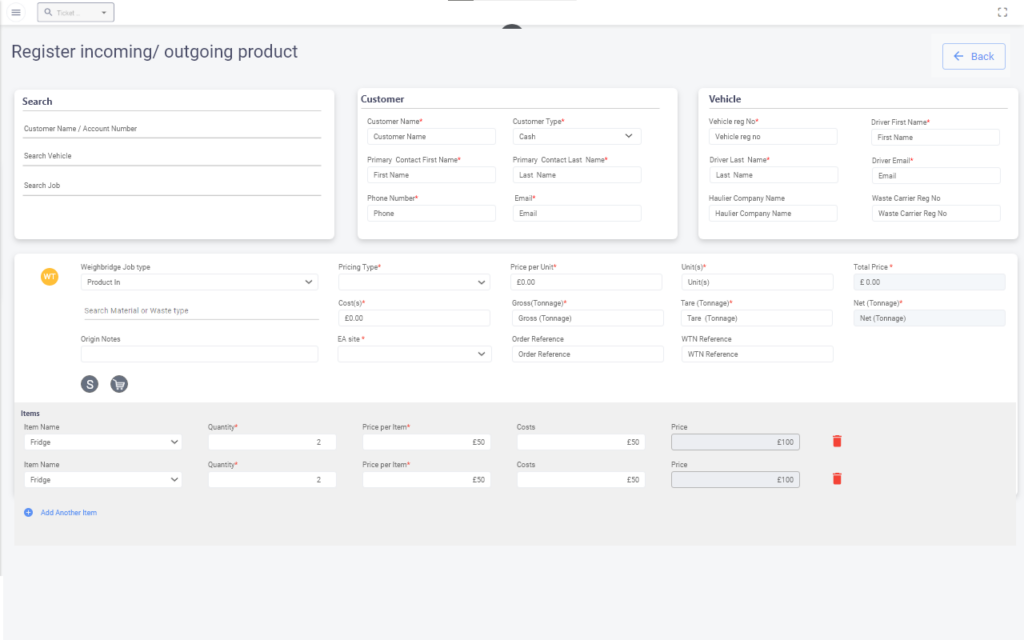This screenshot has height=640, width=1024.
Task: Open the shopping cart icon
Action: (x=119, y=383)
